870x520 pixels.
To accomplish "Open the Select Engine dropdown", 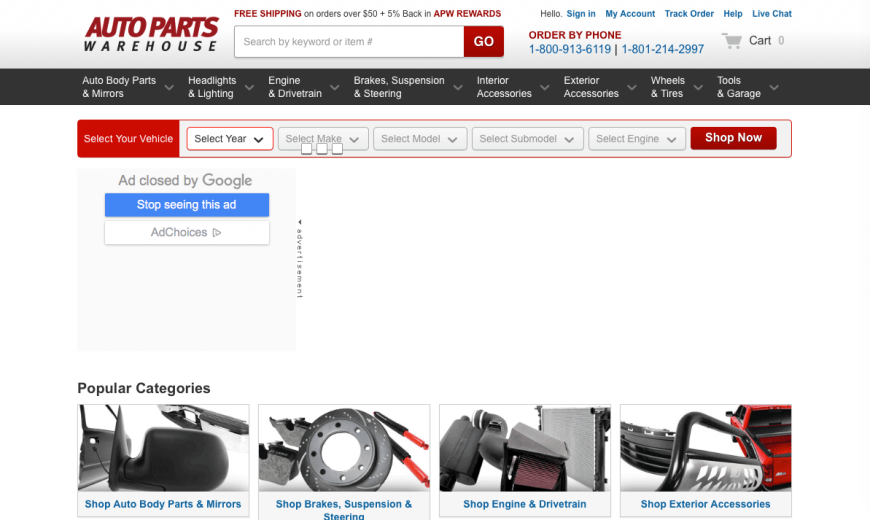I will tap(637, 139).
